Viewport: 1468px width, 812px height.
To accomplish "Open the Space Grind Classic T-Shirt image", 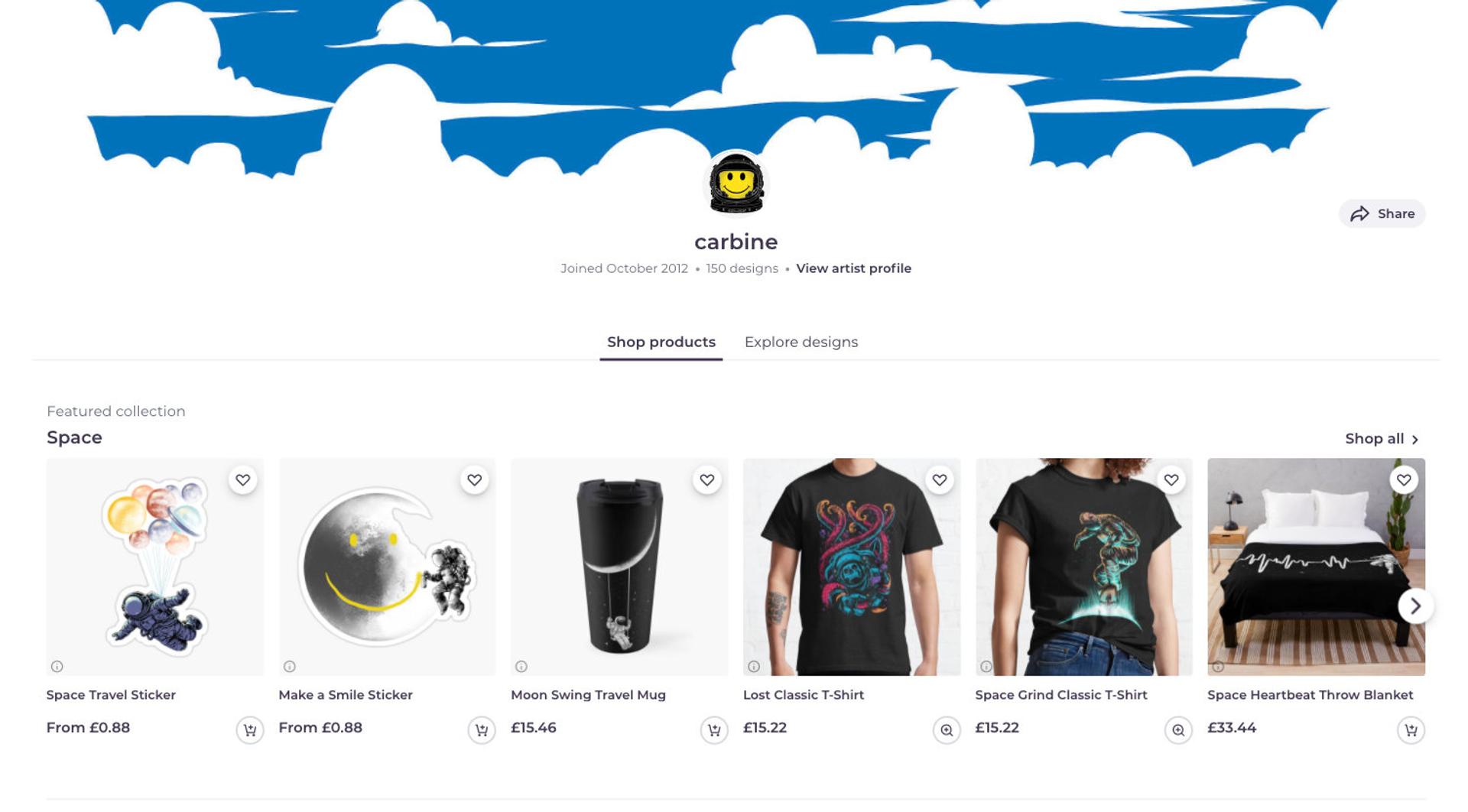I will pos(1083,567).
